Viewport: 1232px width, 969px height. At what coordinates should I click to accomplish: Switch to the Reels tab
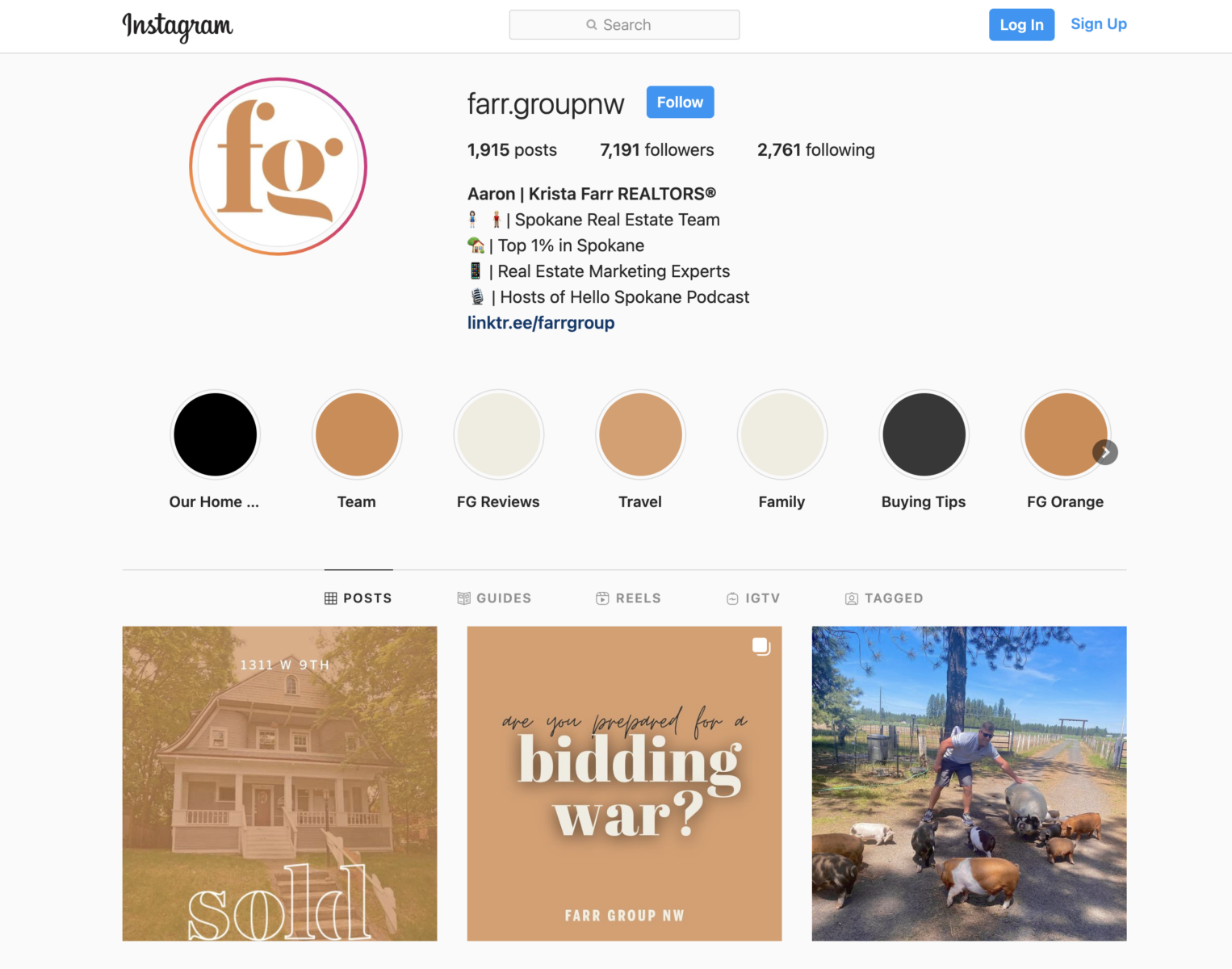pyautogui.click(x=628, y=598)
